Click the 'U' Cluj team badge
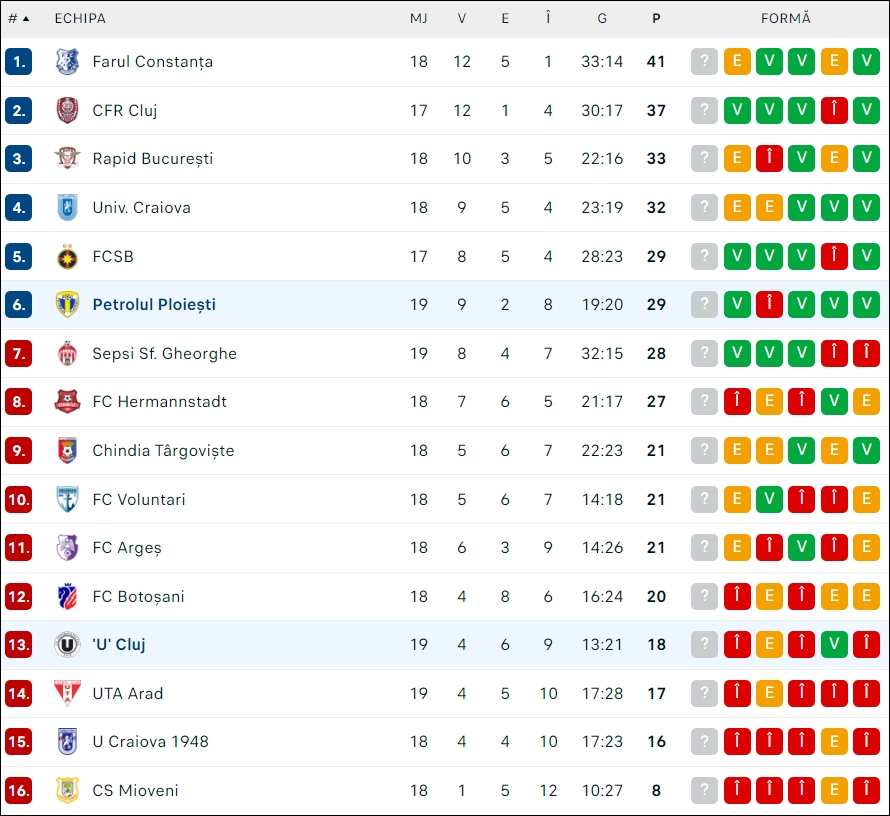 [67, 645]
